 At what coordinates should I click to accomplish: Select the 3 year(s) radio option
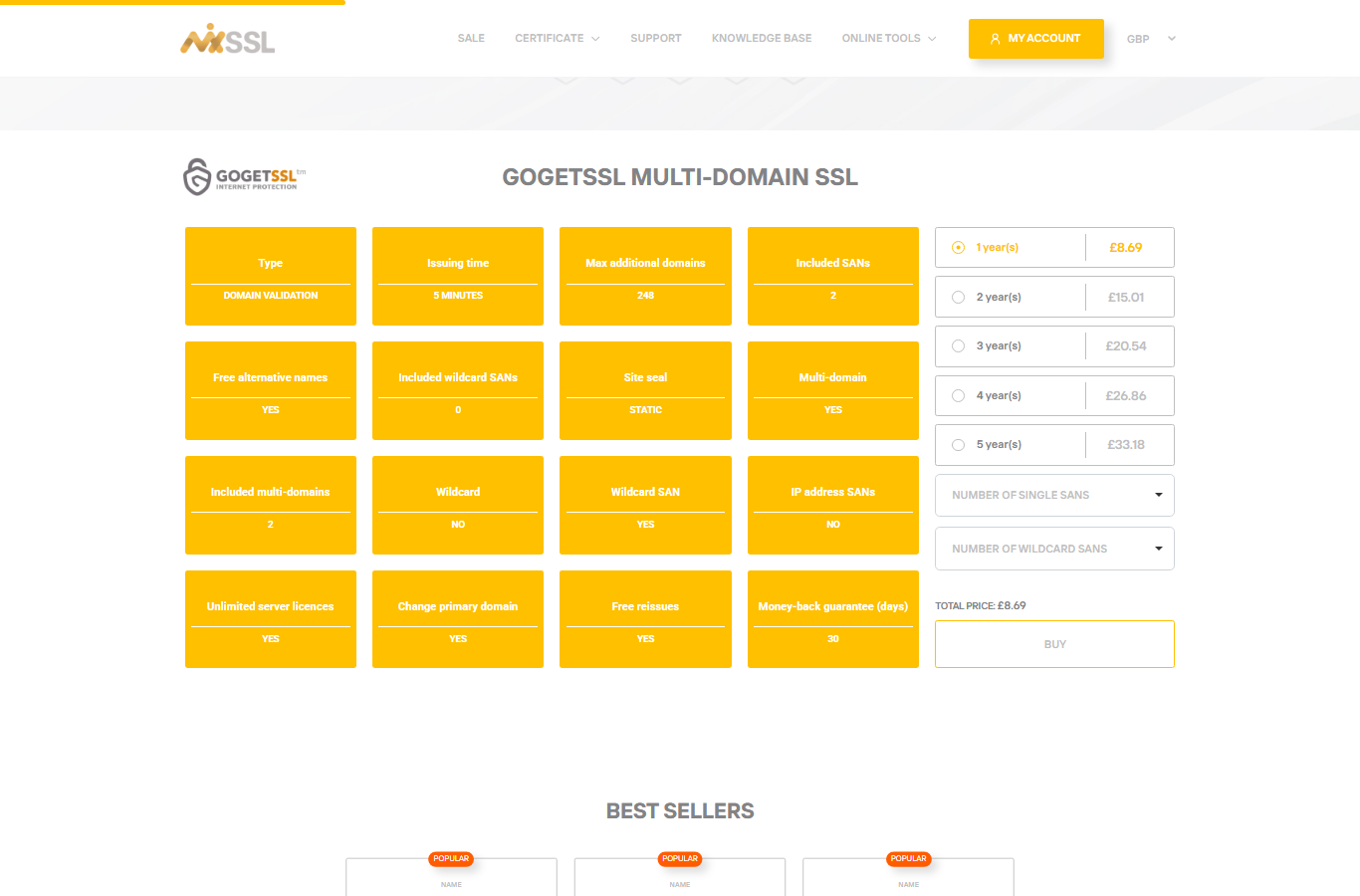[x=958, y=346]
